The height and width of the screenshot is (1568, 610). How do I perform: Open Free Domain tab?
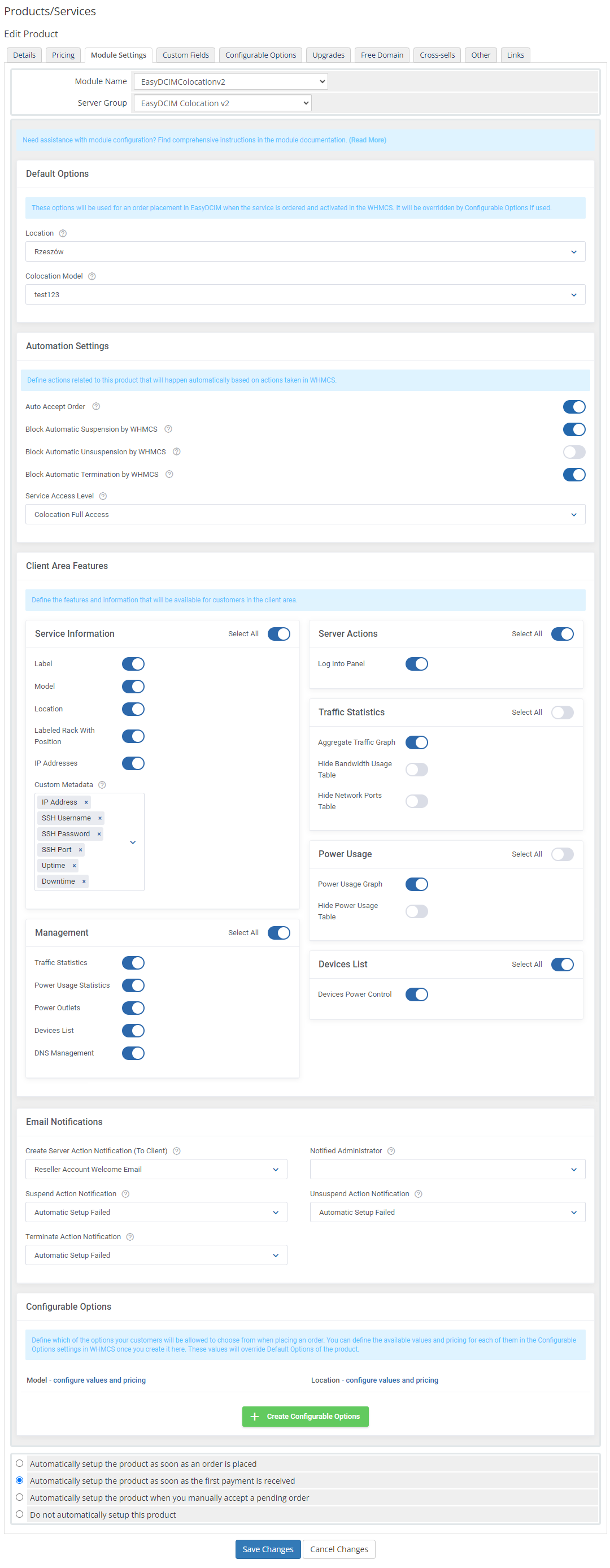pos(382,55)
